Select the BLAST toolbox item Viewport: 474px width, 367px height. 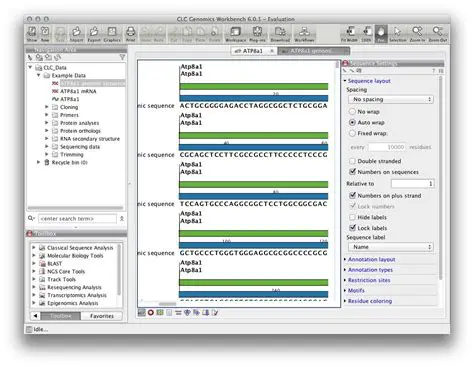pyautogui.click(x=54, y=263)
